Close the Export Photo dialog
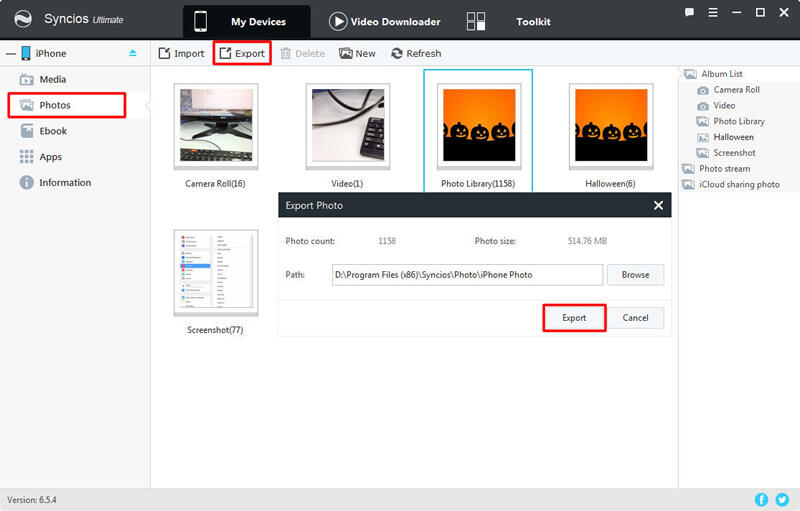Image resolution: width=800 pixels, height=511 pixels. tap(658, 205)
